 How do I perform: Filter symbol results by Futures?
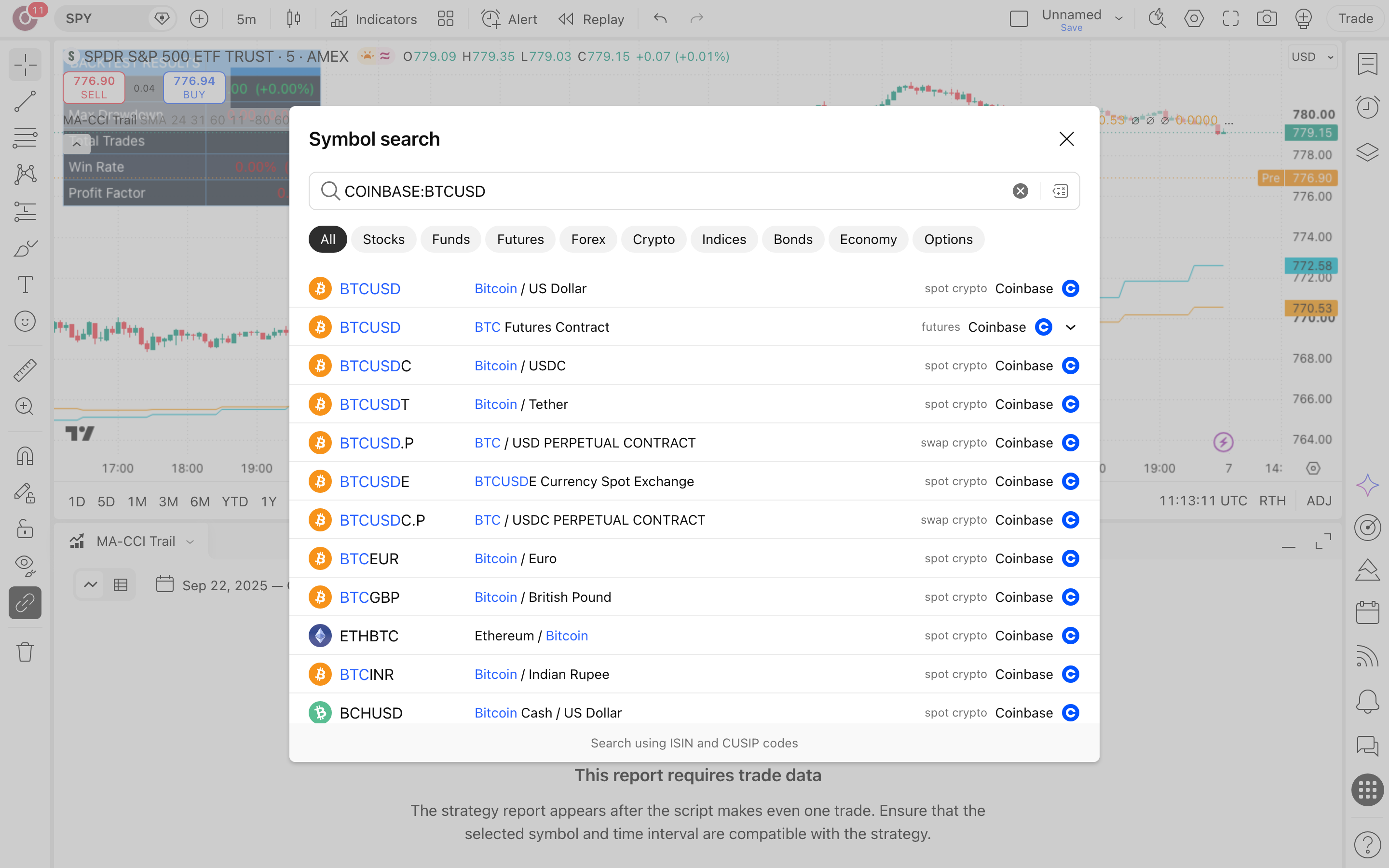(520, 239)
